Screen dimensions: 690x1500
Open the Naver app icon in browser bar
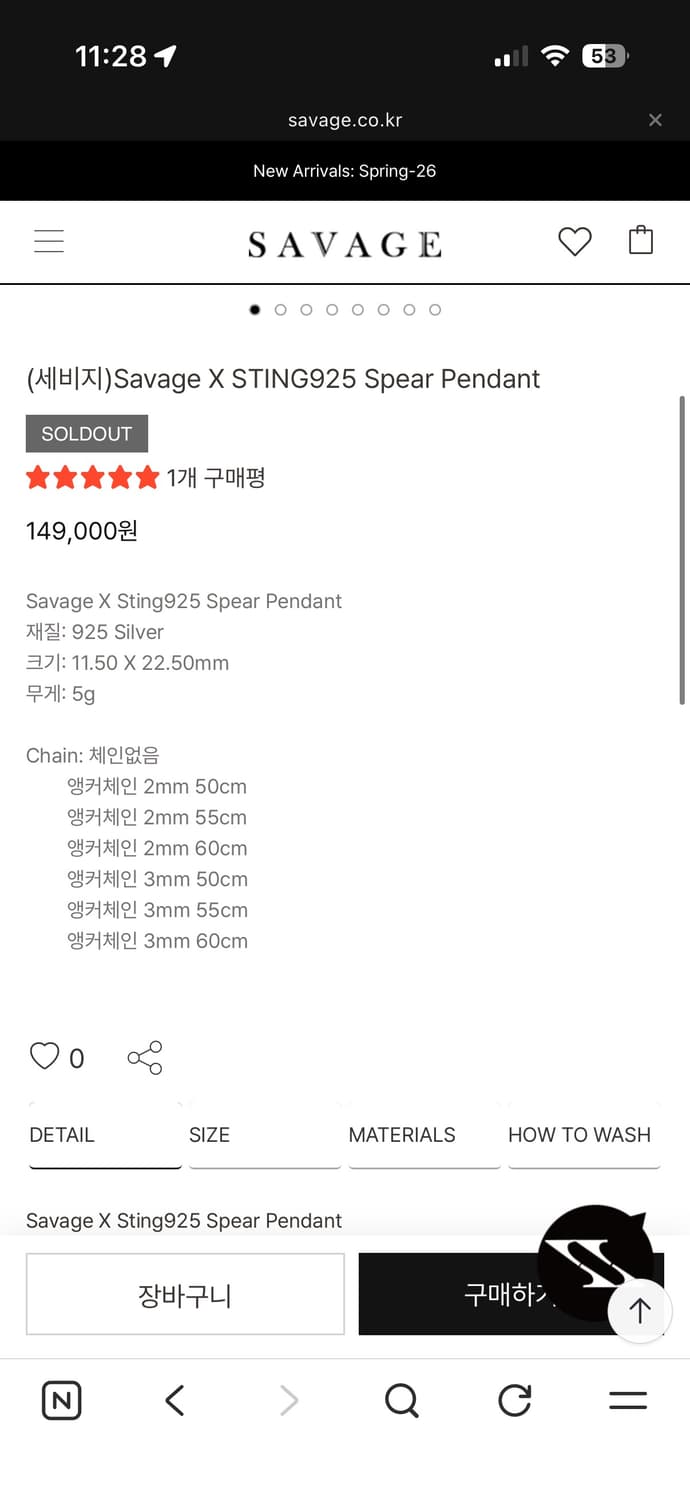[x=61, y=1401]
